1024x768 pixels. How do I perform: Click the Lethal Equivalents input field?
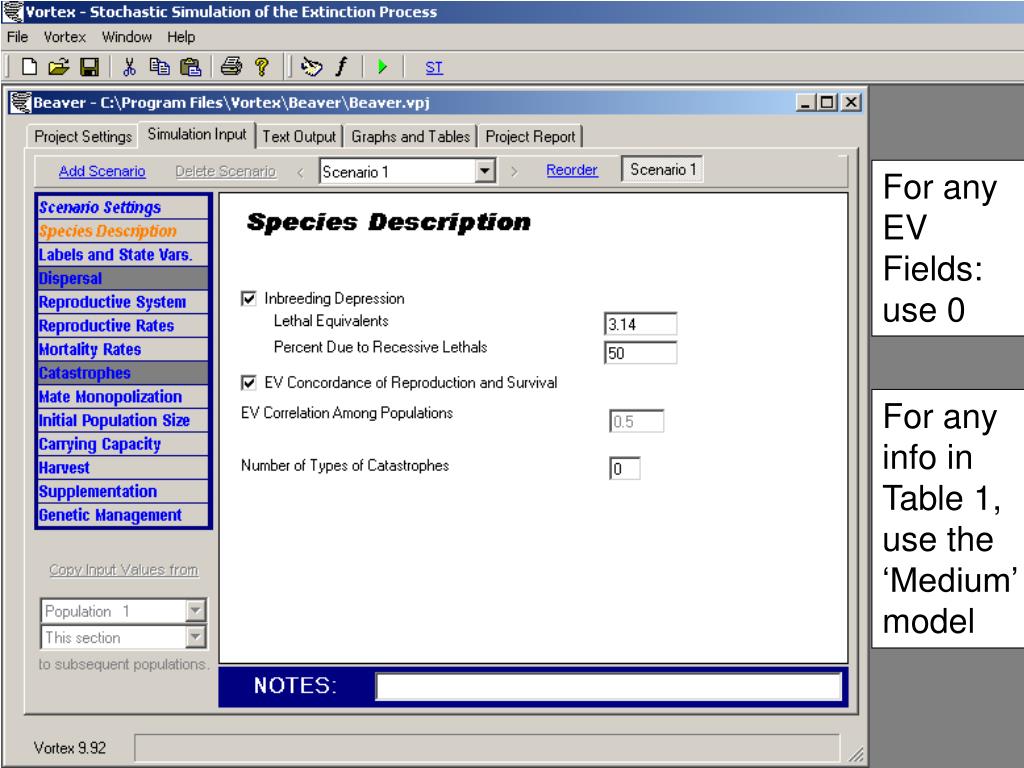640,324
